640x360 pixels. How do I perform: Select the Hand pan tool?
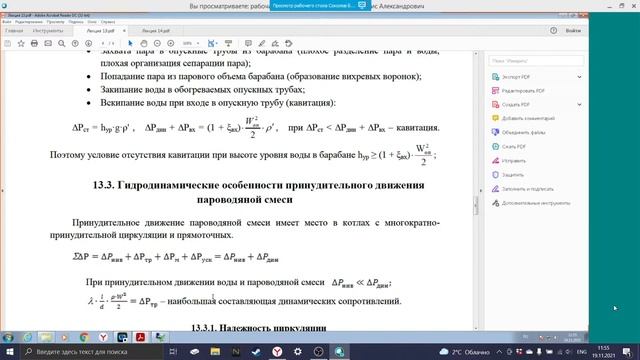[144, 43]
